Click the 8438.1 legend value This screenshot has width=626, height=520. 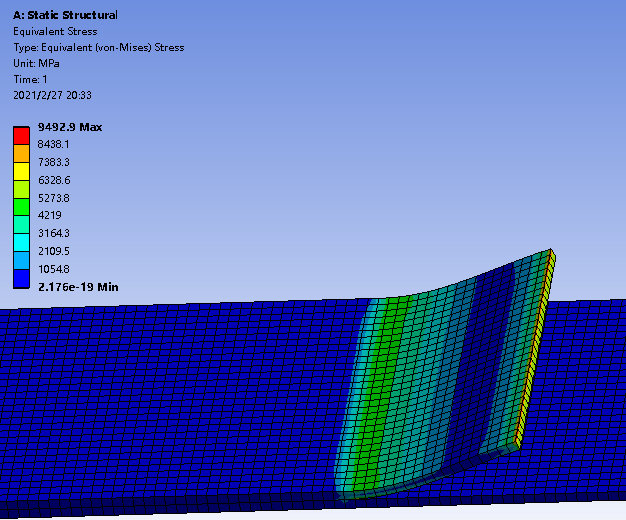coord(53,144)
